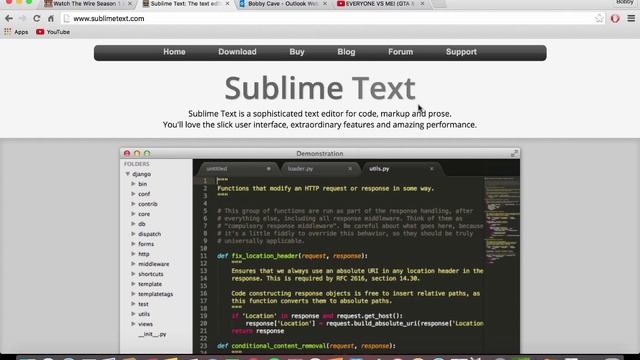Close Watch The Wire tab
Viewport: 640px width, 360px height.
(x=130, y=4)
